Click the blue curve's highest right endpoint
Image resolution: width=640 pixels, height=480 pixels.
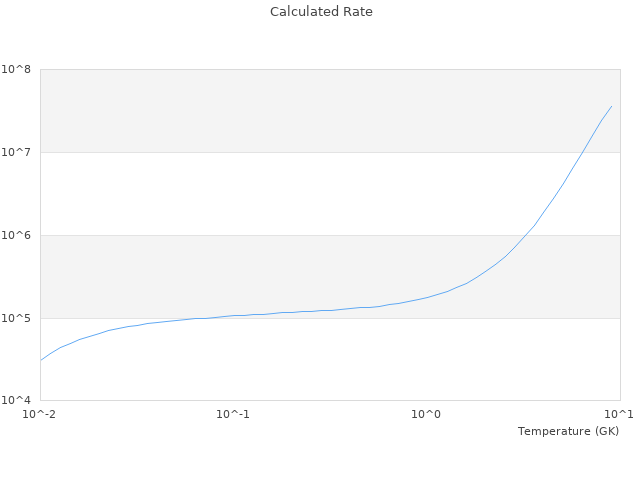click(x=612, y=106)
